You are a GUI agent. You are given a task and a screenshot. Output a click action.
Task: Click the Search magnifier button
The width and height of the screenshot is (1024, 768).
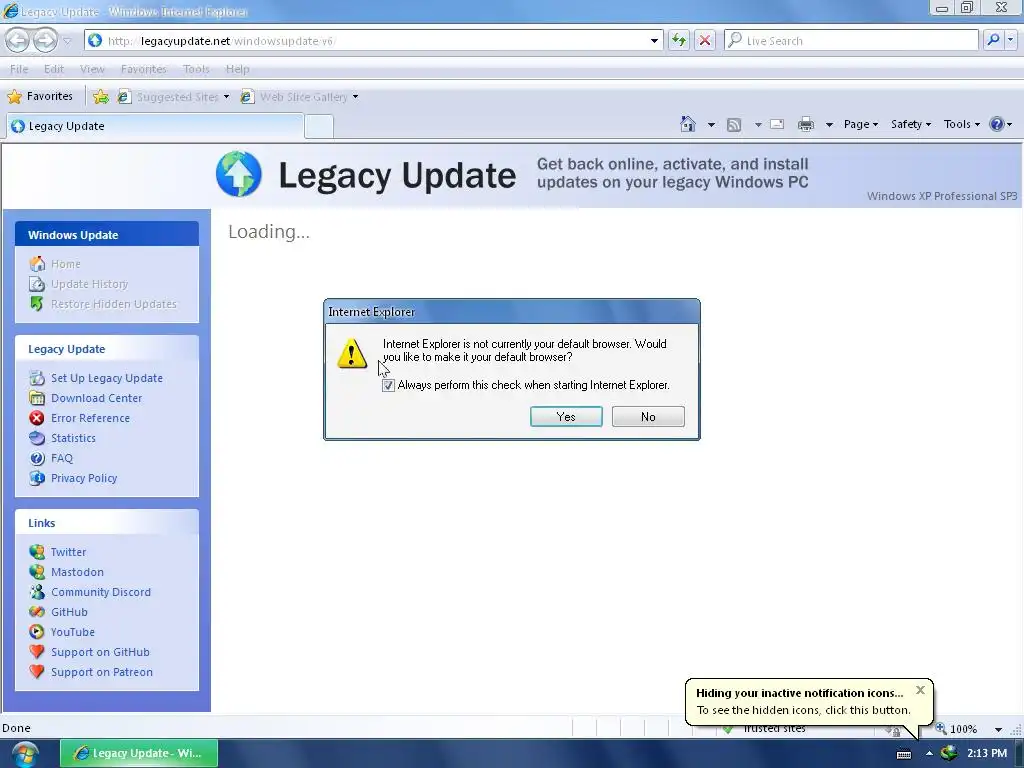(993, 40)
